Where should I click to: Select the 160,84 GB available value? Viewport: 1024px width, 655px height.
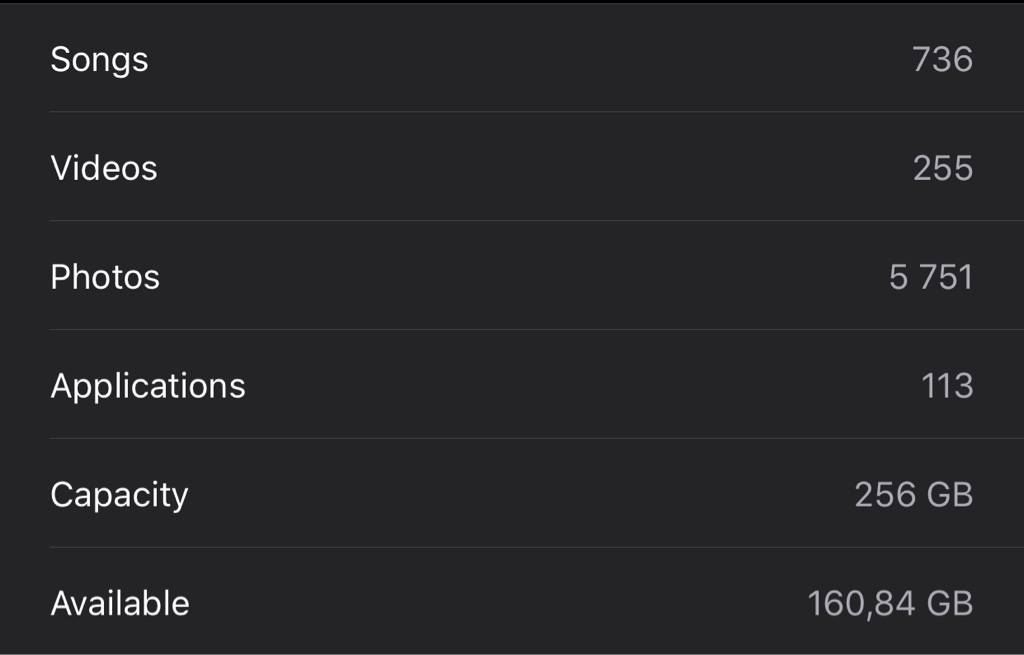(x=890, y=603)
